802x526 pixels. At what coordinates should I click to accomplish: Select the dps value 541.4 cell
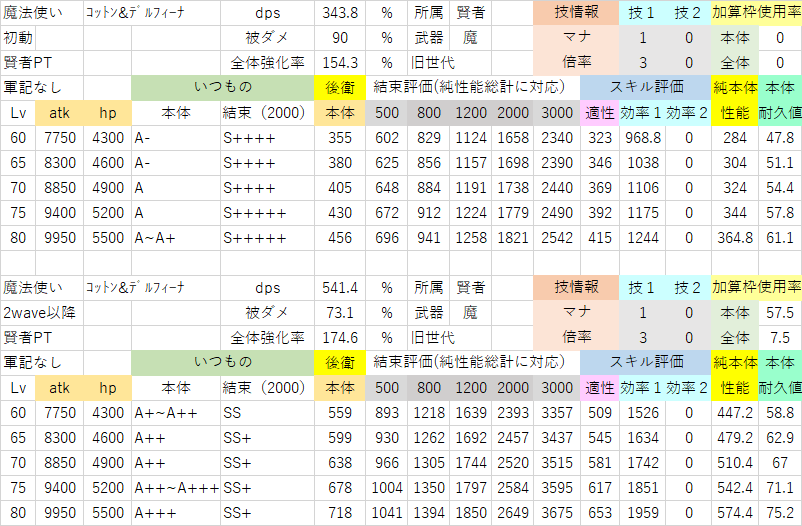tap(340, 288)
